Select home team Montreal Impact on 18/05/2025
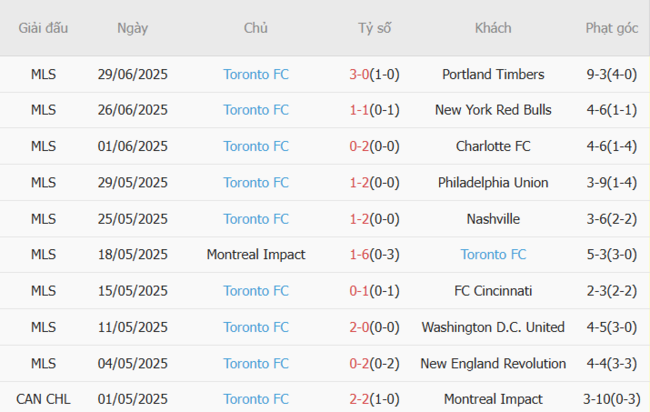This screenshot has width=650, height=412. pyautogui.click(x=256, y=255)
